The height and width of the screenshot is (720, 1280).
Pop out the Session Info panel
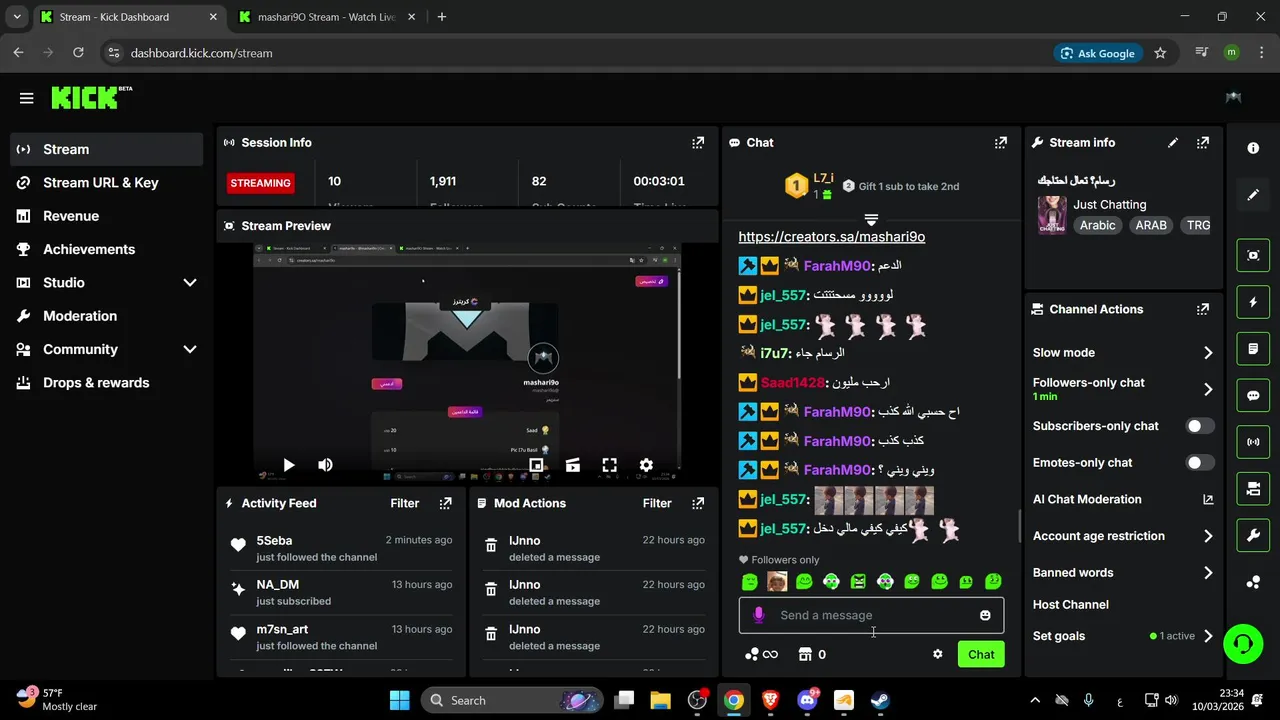pos(698,143)
